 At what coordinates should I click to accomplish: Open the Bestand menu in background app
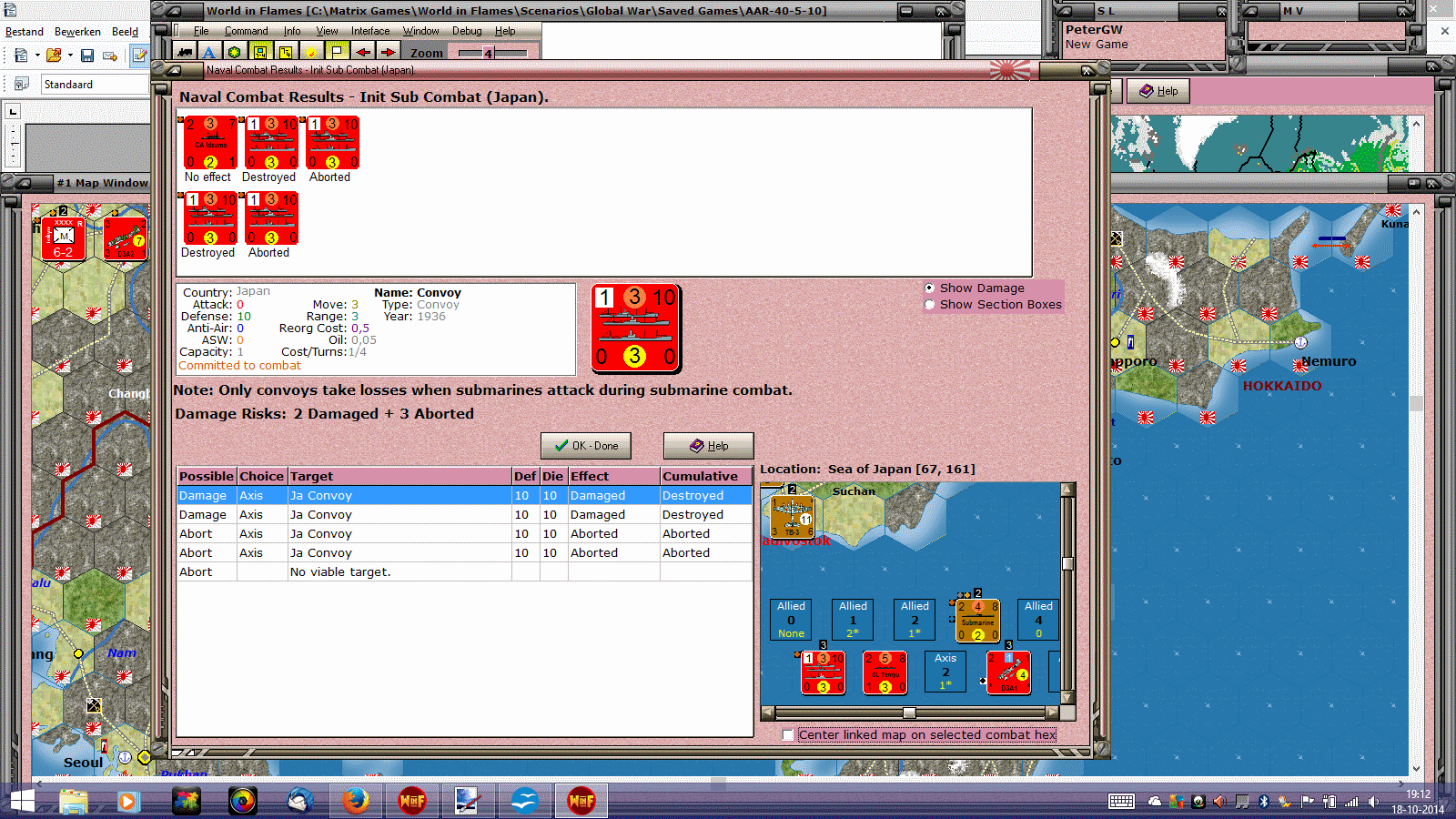pyautogui.click(x=25, y=31)
